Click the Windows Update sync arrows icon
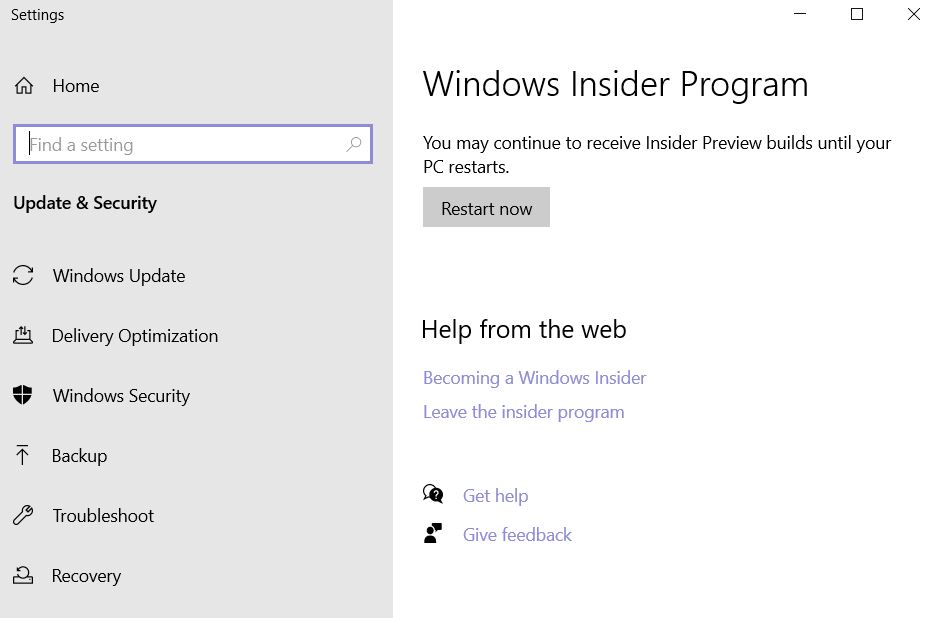The width and height of the screenshot is (930, 618). click(x=23, y=275)
